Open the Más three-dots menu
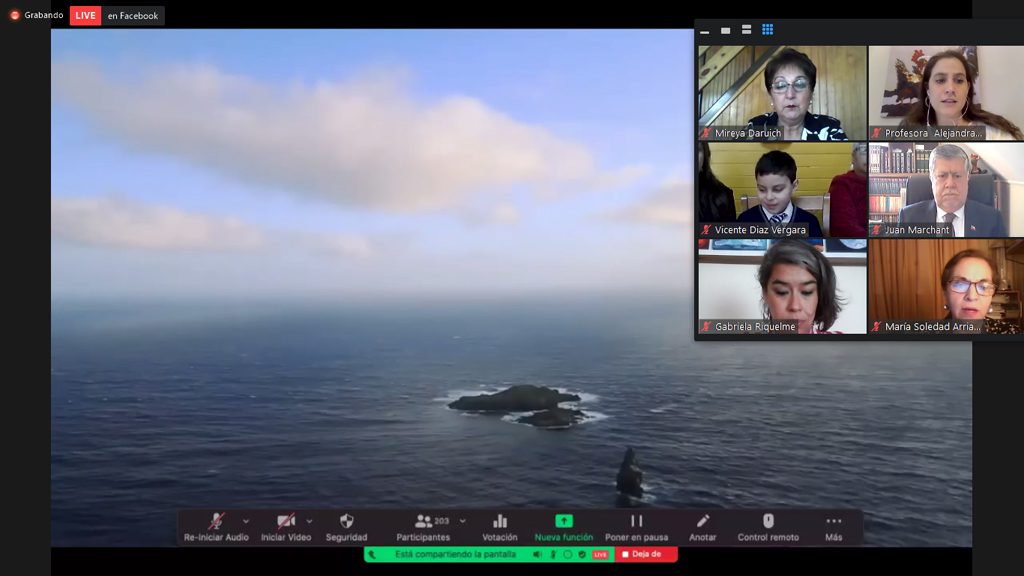Image resolution: width=1024 pixels, height=576 pixels. 833,522
